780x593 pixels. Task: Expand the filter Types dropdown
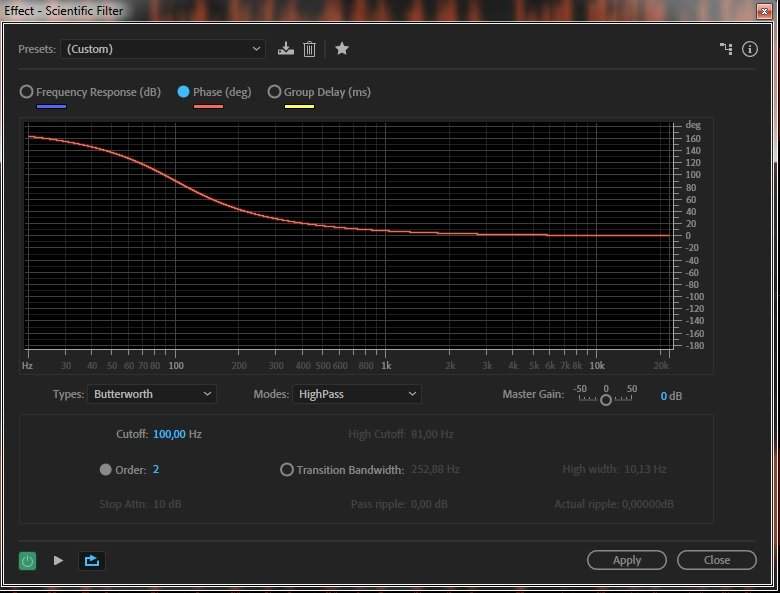point(152,394)
